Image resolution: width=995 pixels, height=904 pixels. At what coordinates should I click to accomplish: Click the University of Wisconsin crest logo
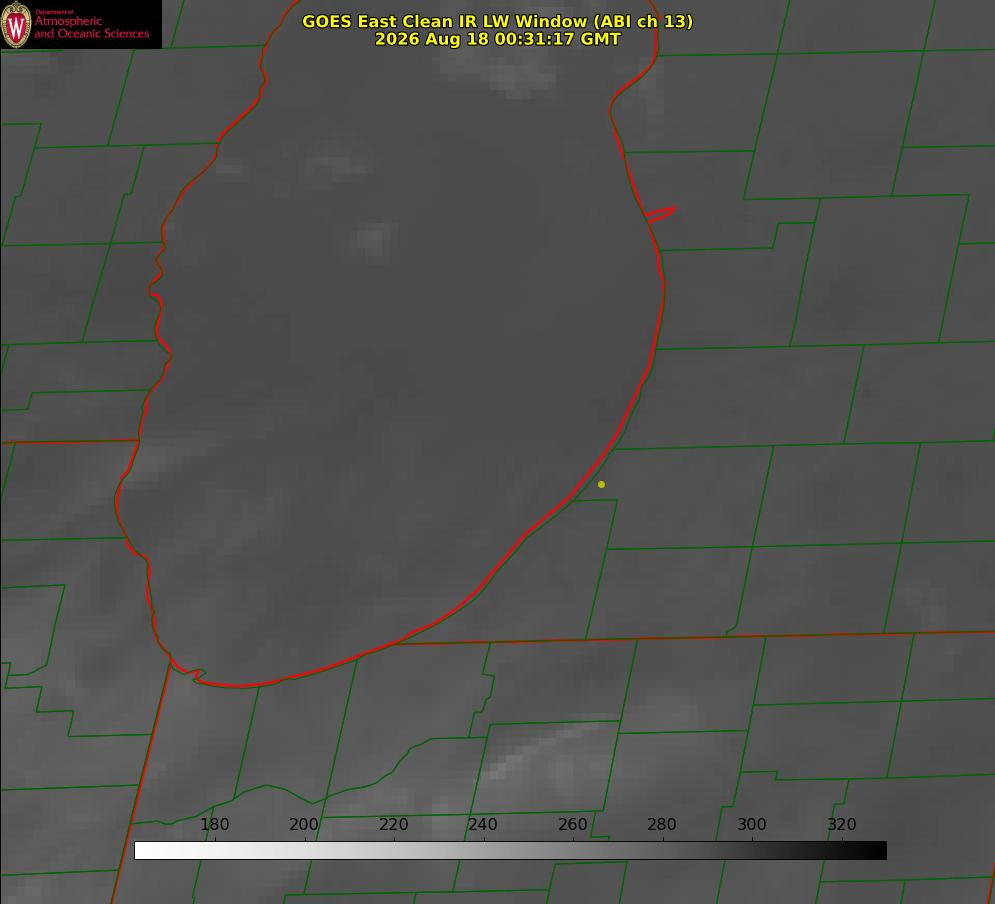(x=16, y=24)
